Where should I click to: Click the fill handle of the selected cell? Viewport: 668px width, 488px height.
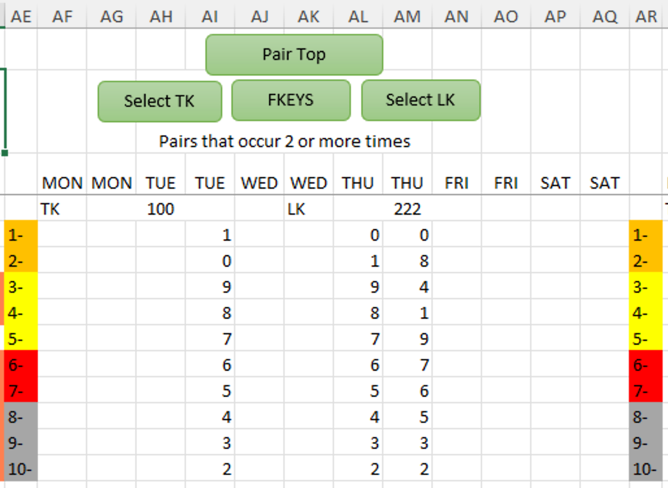[5, 153]
